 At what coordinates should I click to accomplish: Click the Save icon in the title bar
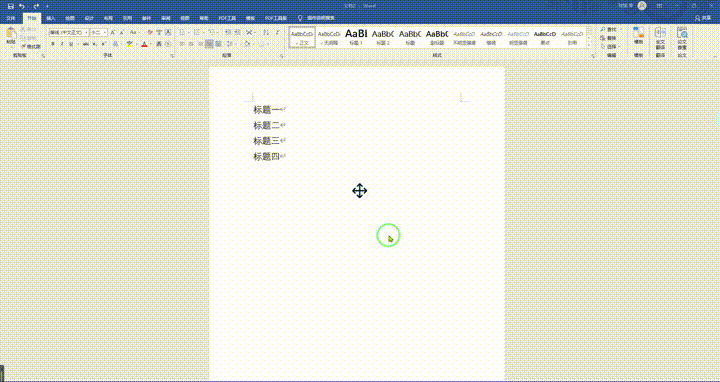click(10, 6)
